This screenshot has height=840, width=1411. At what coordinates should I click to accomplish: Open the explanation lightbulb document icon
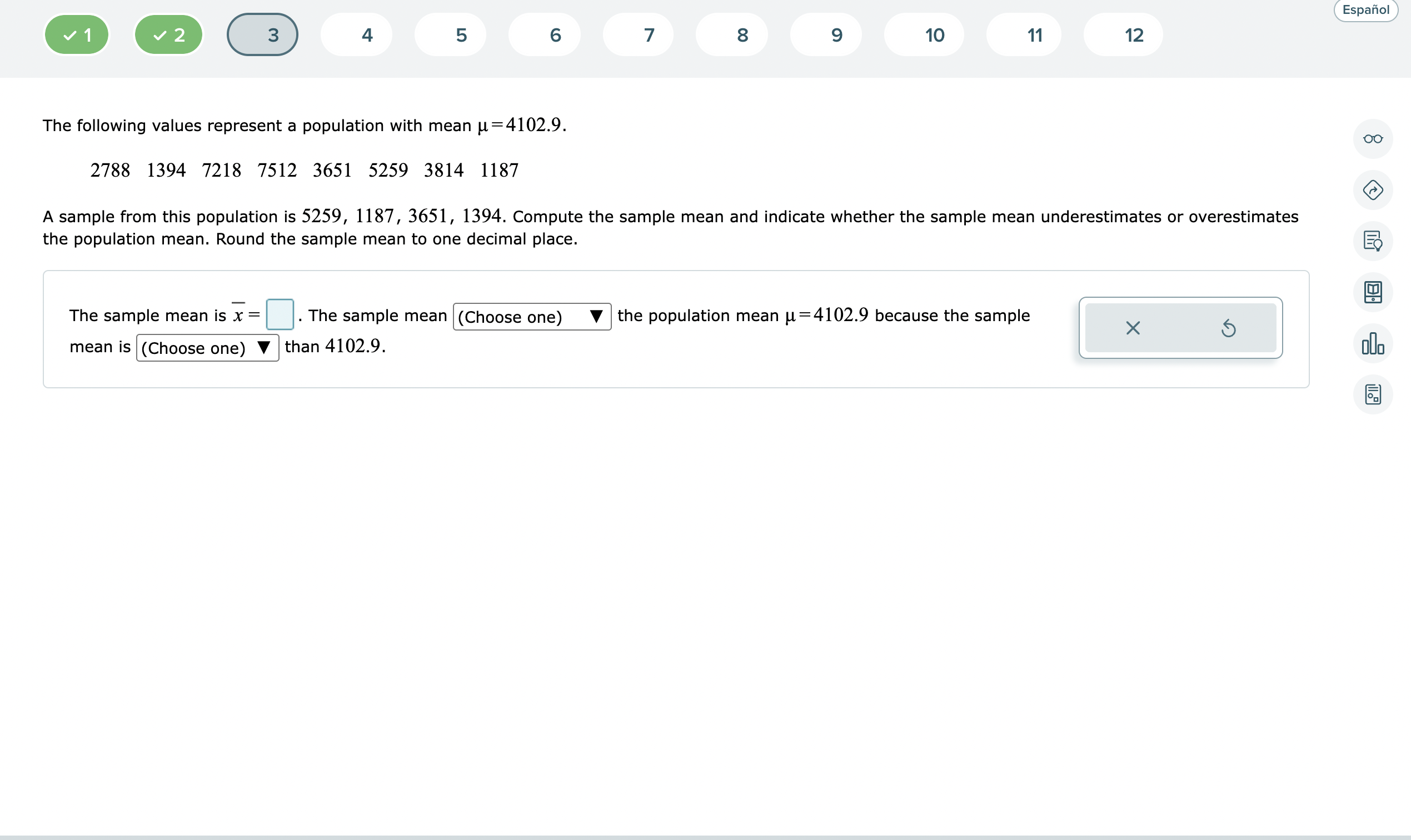(x=1373, y=241)
